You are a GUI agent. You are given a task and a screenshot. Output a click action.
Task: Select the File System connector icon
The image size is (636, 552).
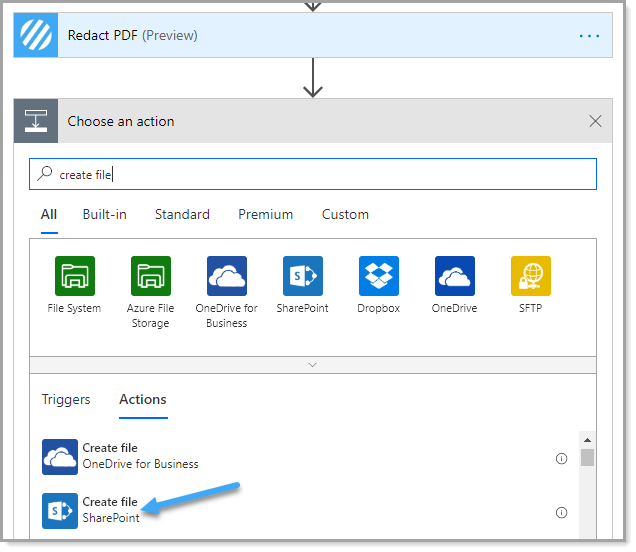pos(75,276)
